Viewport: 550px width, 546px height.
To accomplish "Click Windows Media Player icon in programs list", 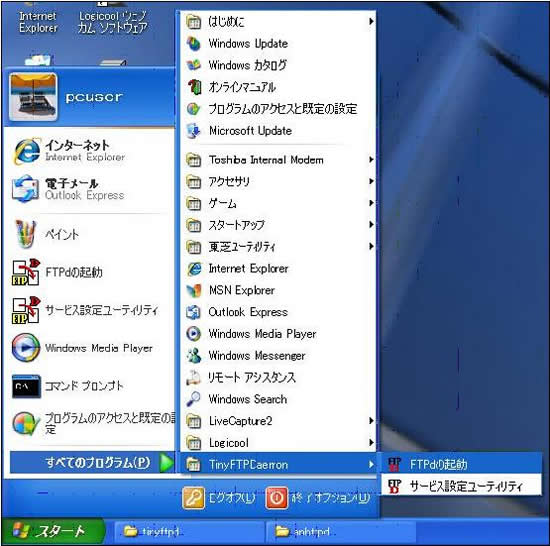I will tap(194, 334).
